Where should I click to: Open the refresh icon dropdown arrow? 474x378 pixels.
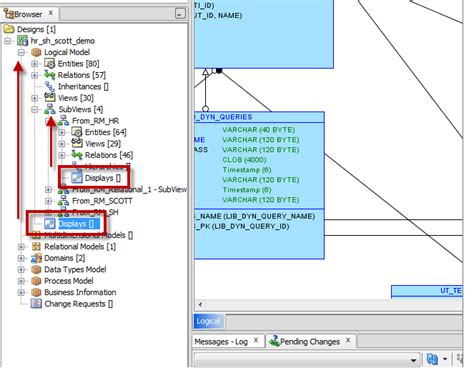pyautogui.click(x=445, y=359)
